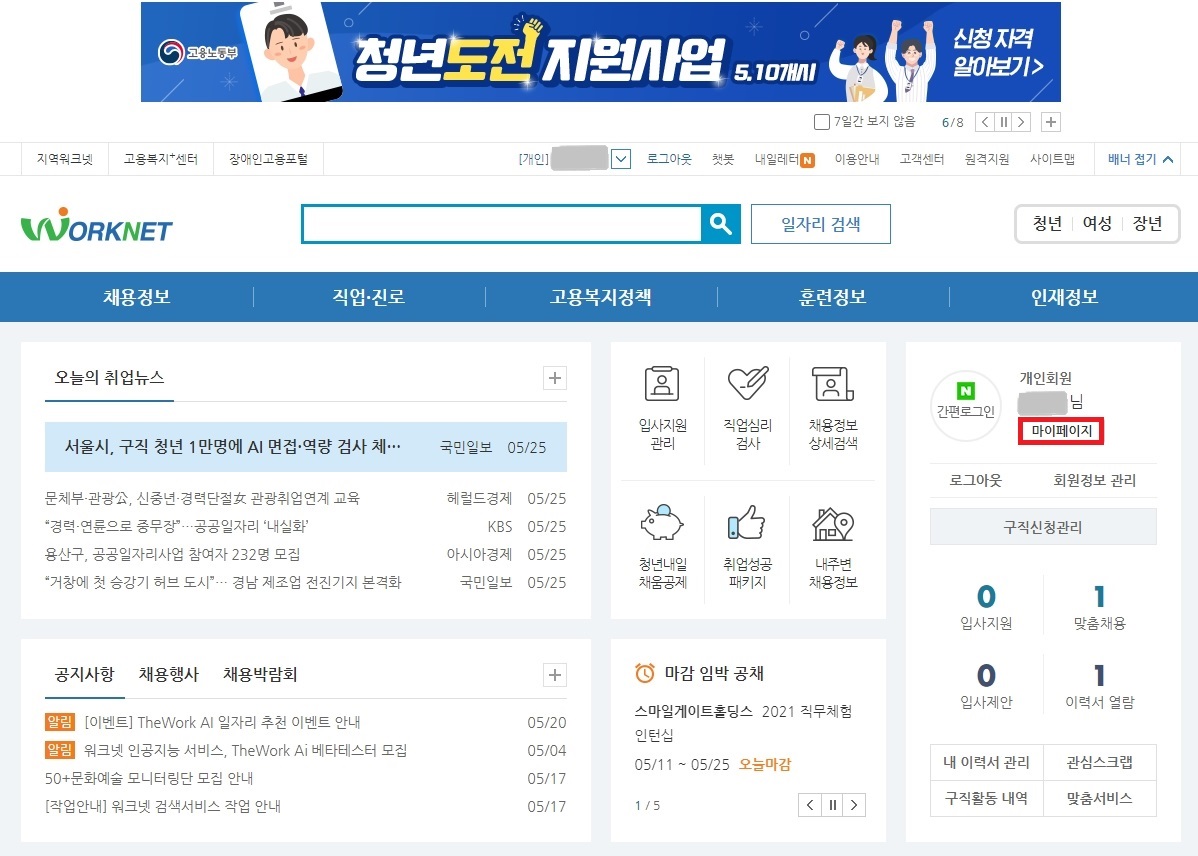Open 입사지원 관리 icon shortcut
Viewport: 1198px width, 856px height.
[x=662, y=407]
